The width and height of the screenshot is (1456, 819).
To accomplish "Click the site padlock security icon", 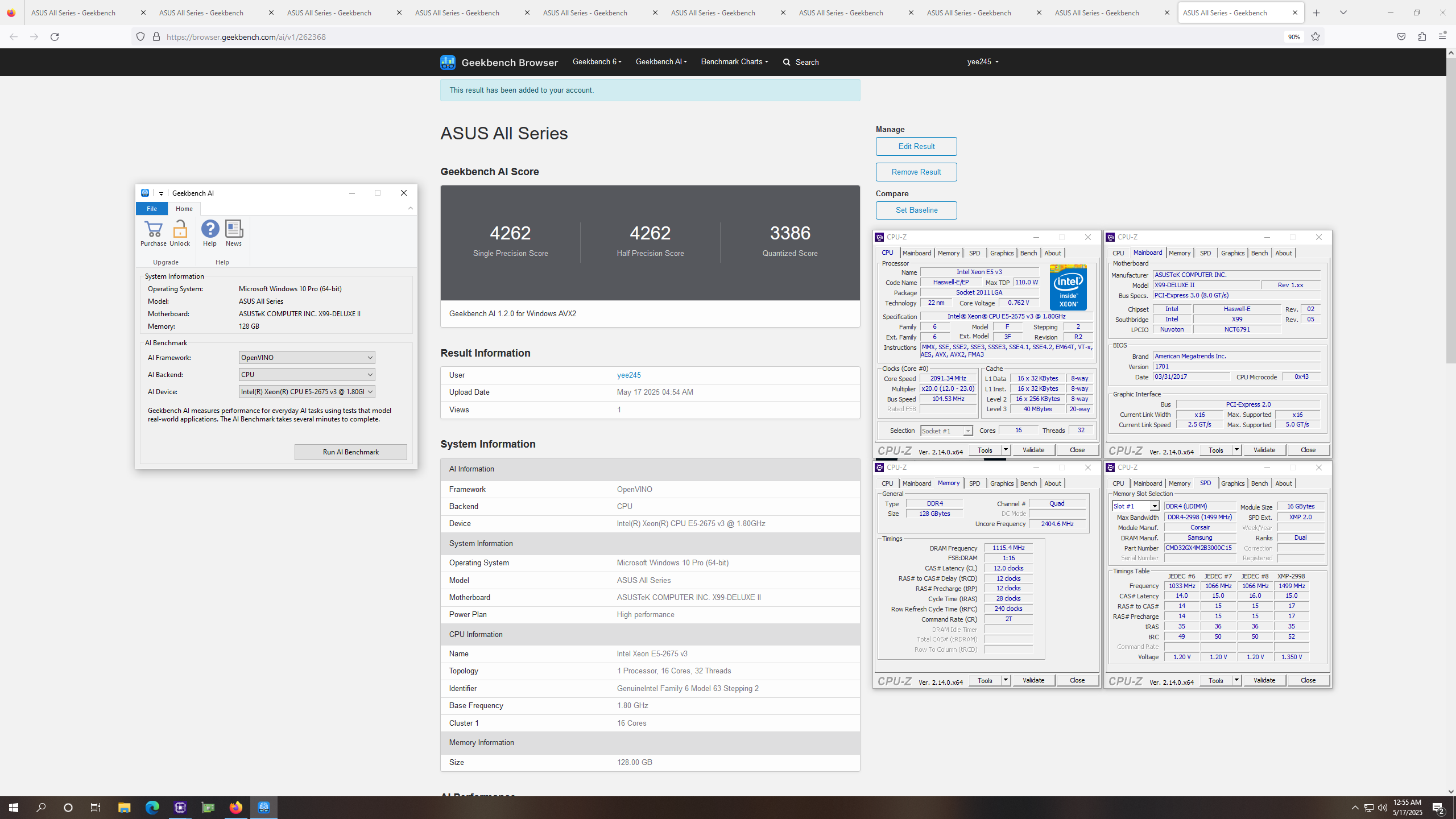I will [x=156, y=36].
